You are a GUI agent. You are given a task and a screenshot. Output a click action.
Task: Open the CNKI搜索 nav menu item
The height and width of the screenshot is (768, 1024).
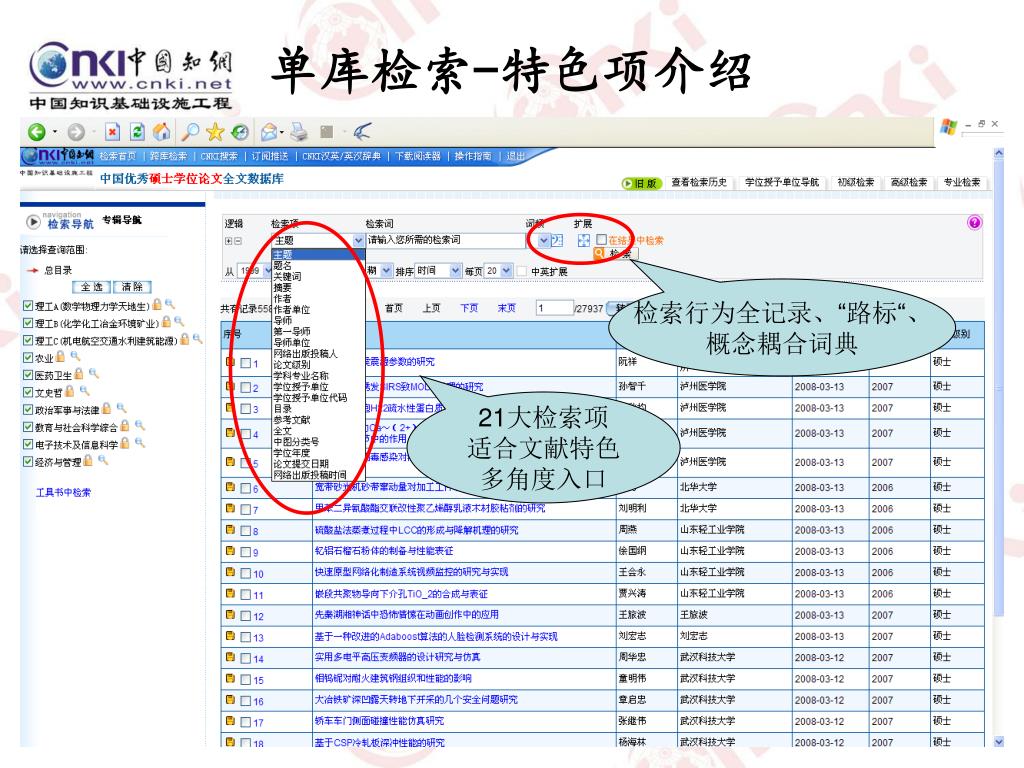pos(219,156)
